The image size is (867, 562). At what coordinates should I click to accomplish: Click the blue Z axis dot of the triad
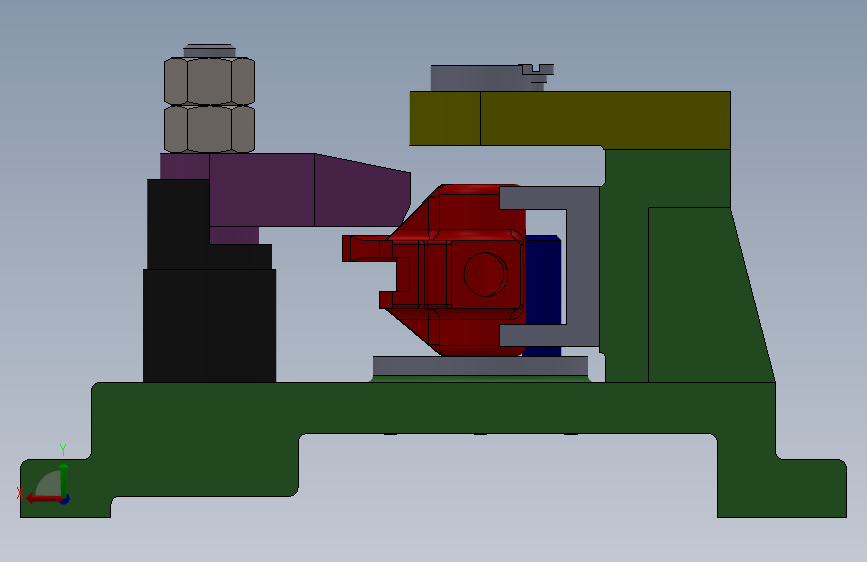coord(65,499)
